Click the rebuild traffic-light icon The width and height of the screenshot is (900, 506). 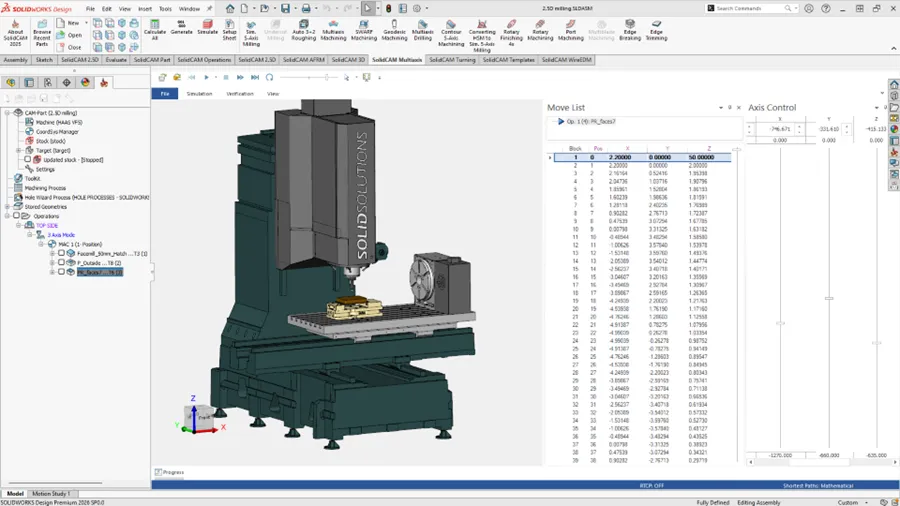(389, 9)
